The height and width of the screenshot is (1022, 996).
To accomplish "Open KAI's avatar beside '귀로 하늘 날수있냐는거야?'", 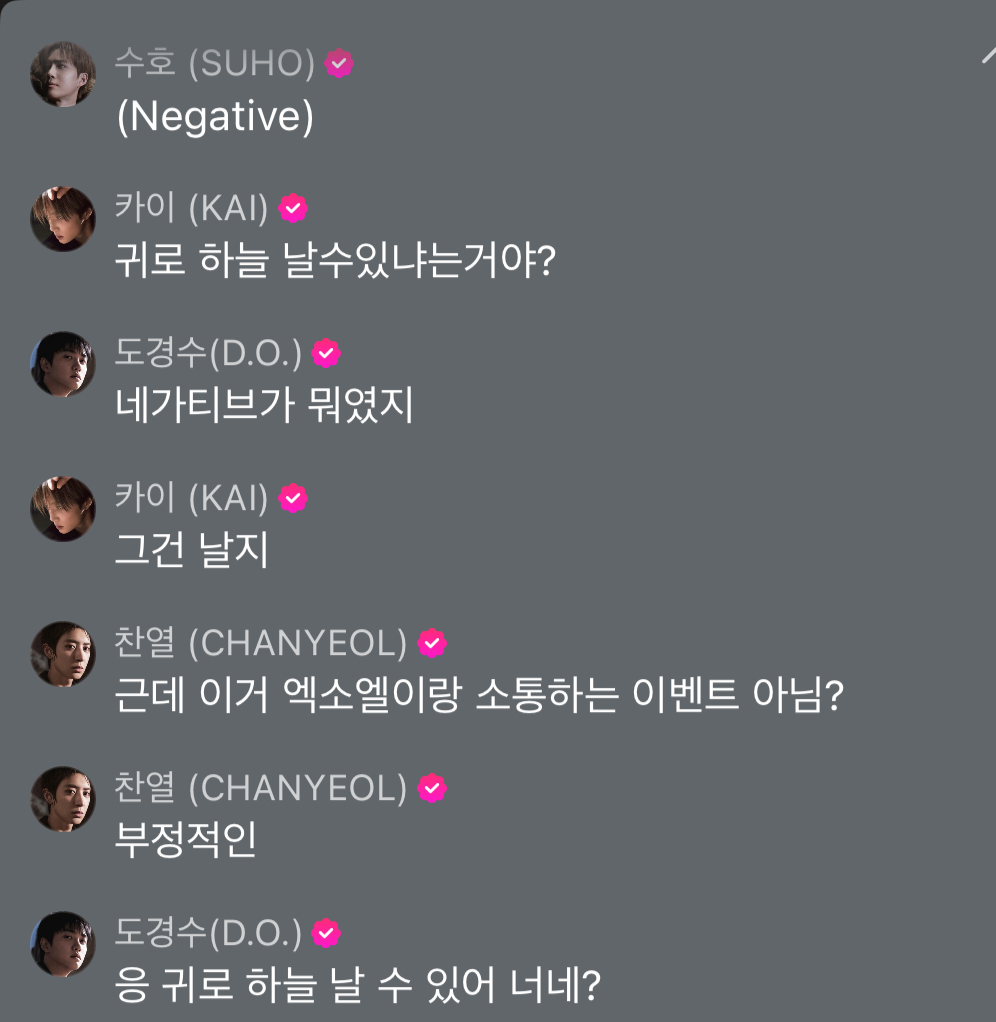I will 63,219.
